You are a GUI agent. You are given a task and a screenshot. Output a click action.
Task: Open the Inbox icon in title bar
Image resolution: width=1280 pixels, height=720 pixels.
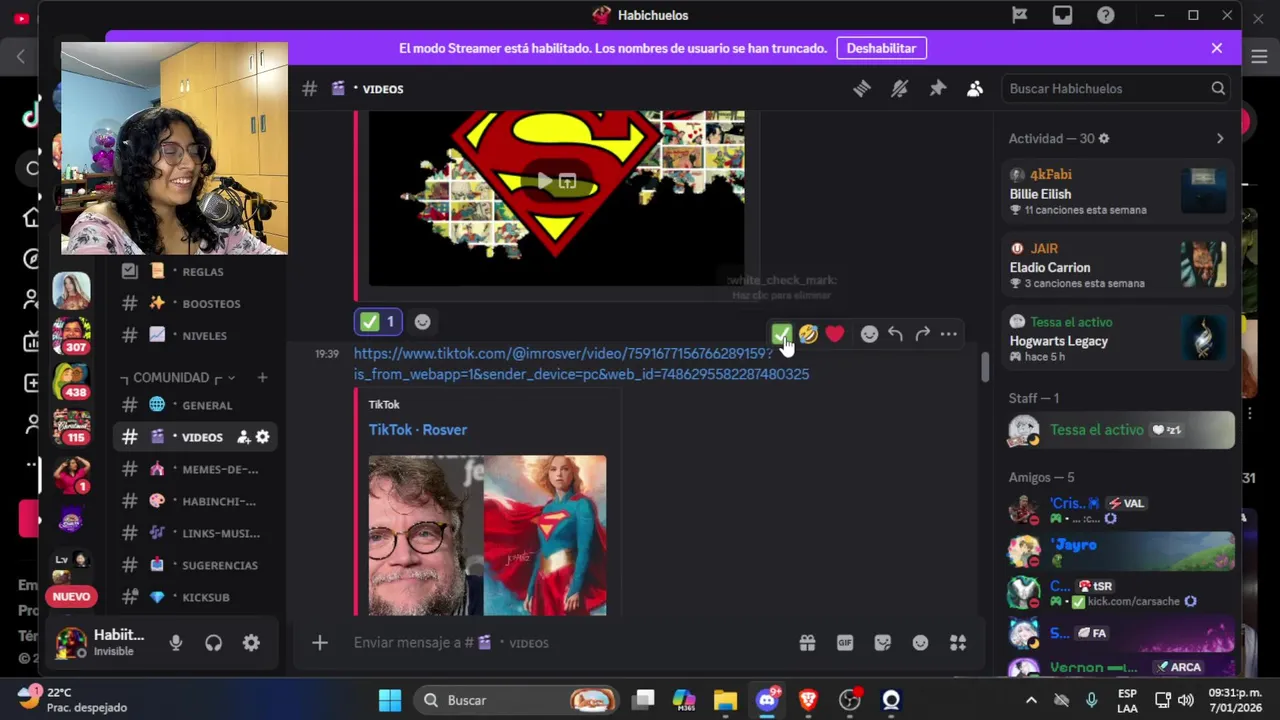pos(1062,15)
